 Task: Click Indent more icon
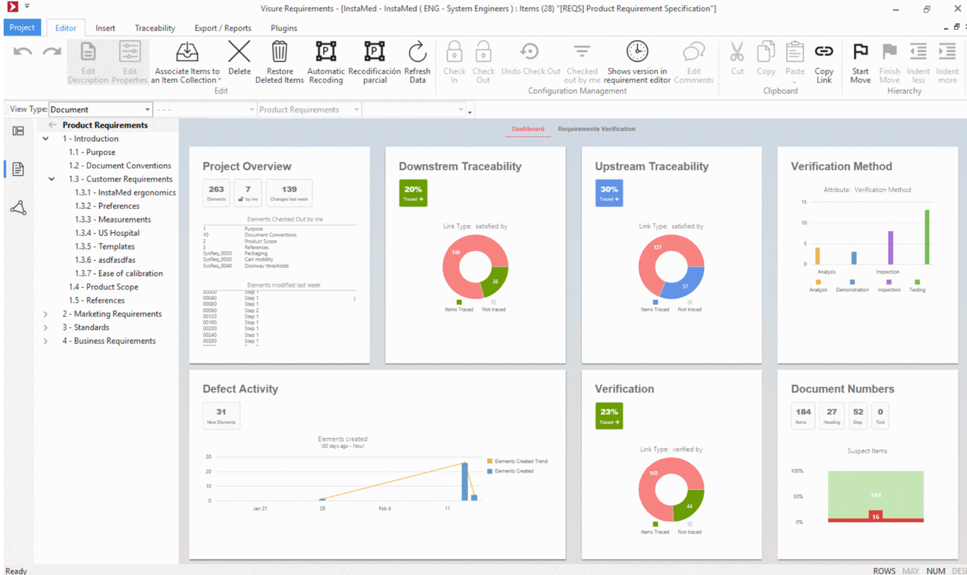pyautogui.click(x=947, y=51)
